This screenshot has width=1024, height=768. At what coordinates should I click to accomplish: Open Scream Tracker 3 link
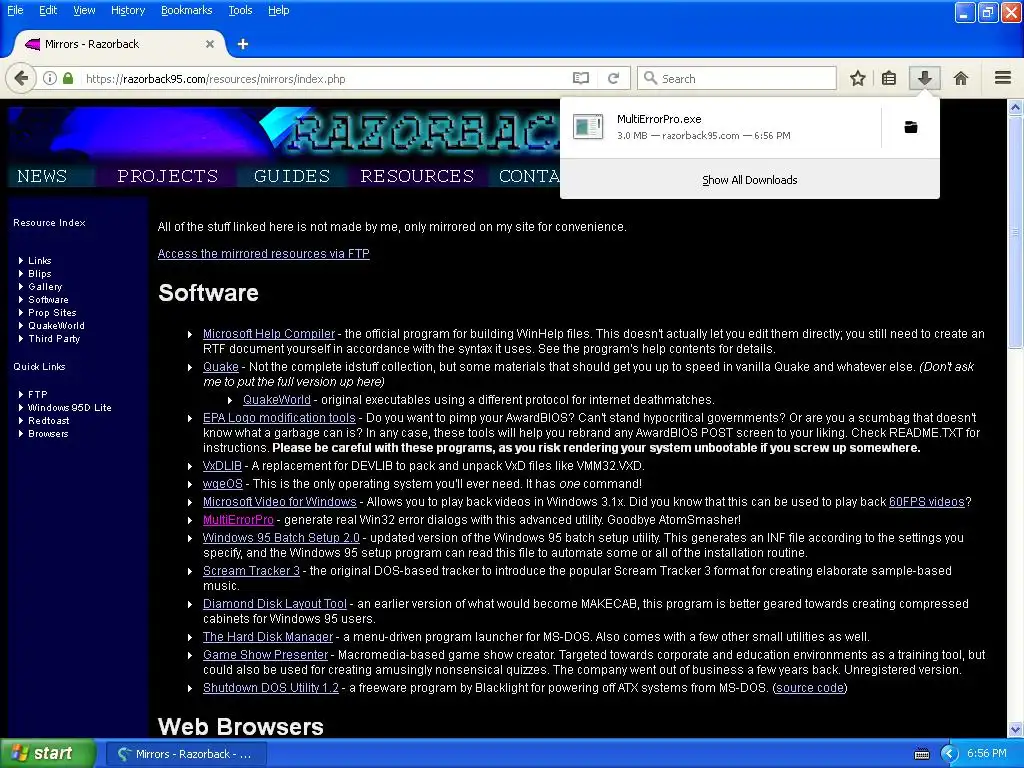pyautogui.click(x=251, y=571)
